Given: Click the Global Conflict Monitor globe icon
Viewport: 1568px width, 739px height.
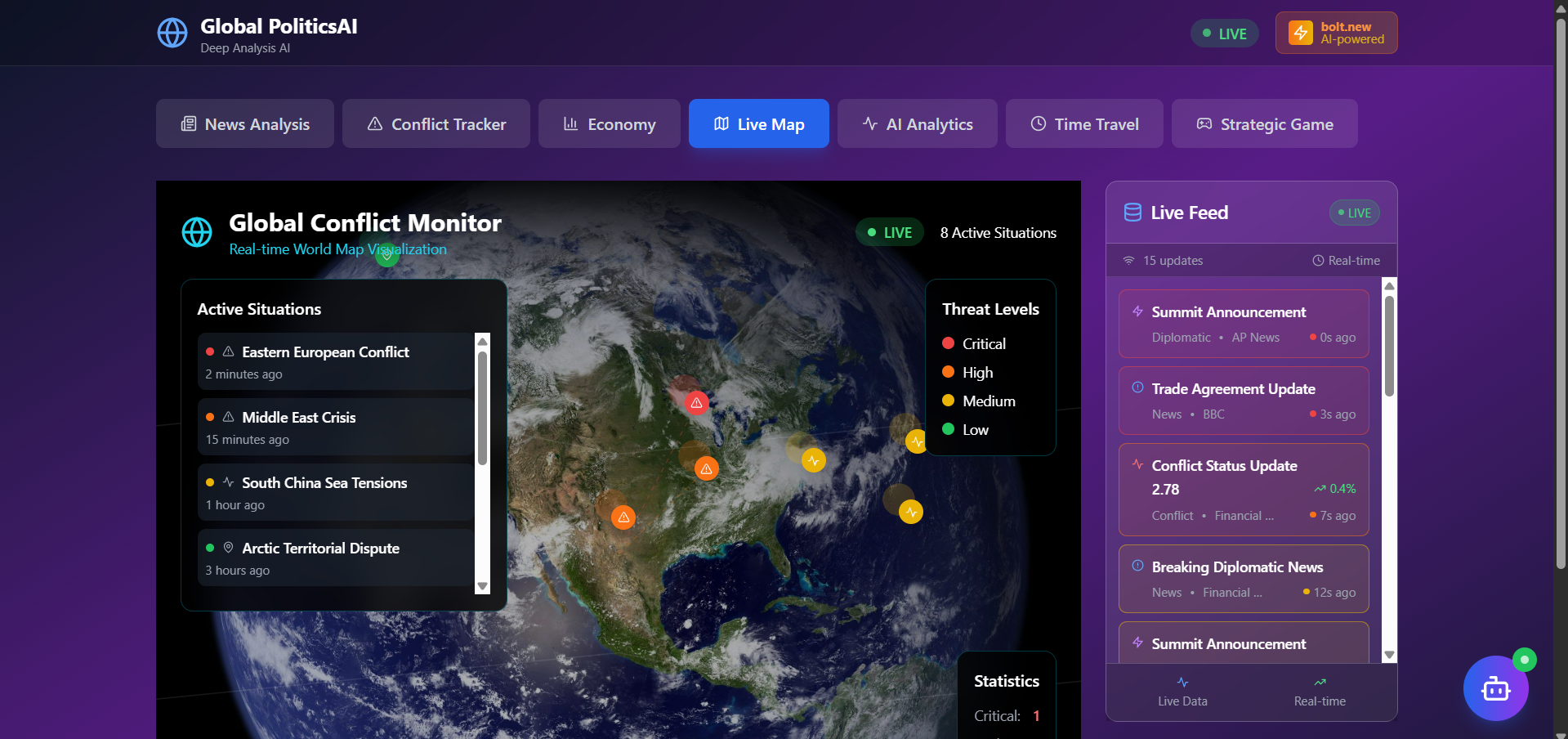Looking at the screenshot, I should pos(197,232).
